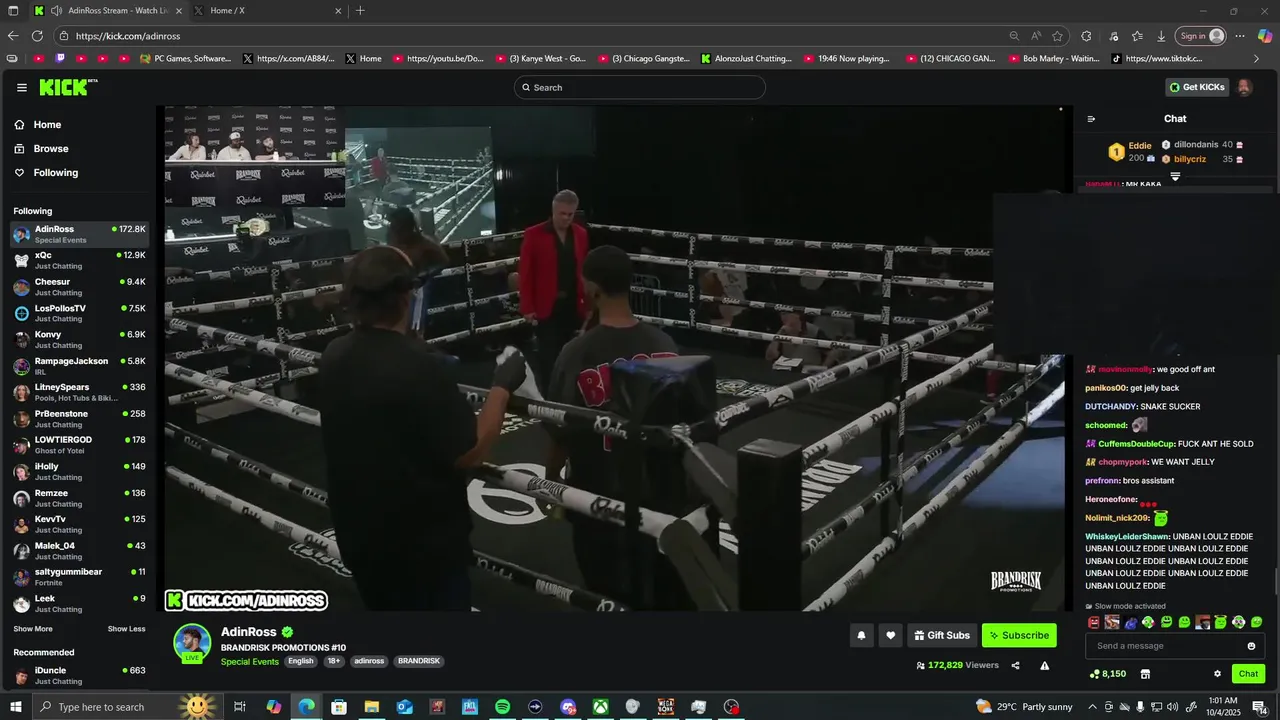This screenshot has height=720, width=1280.
Task: Collapse the list with Show Less
Action: point(127,629)
